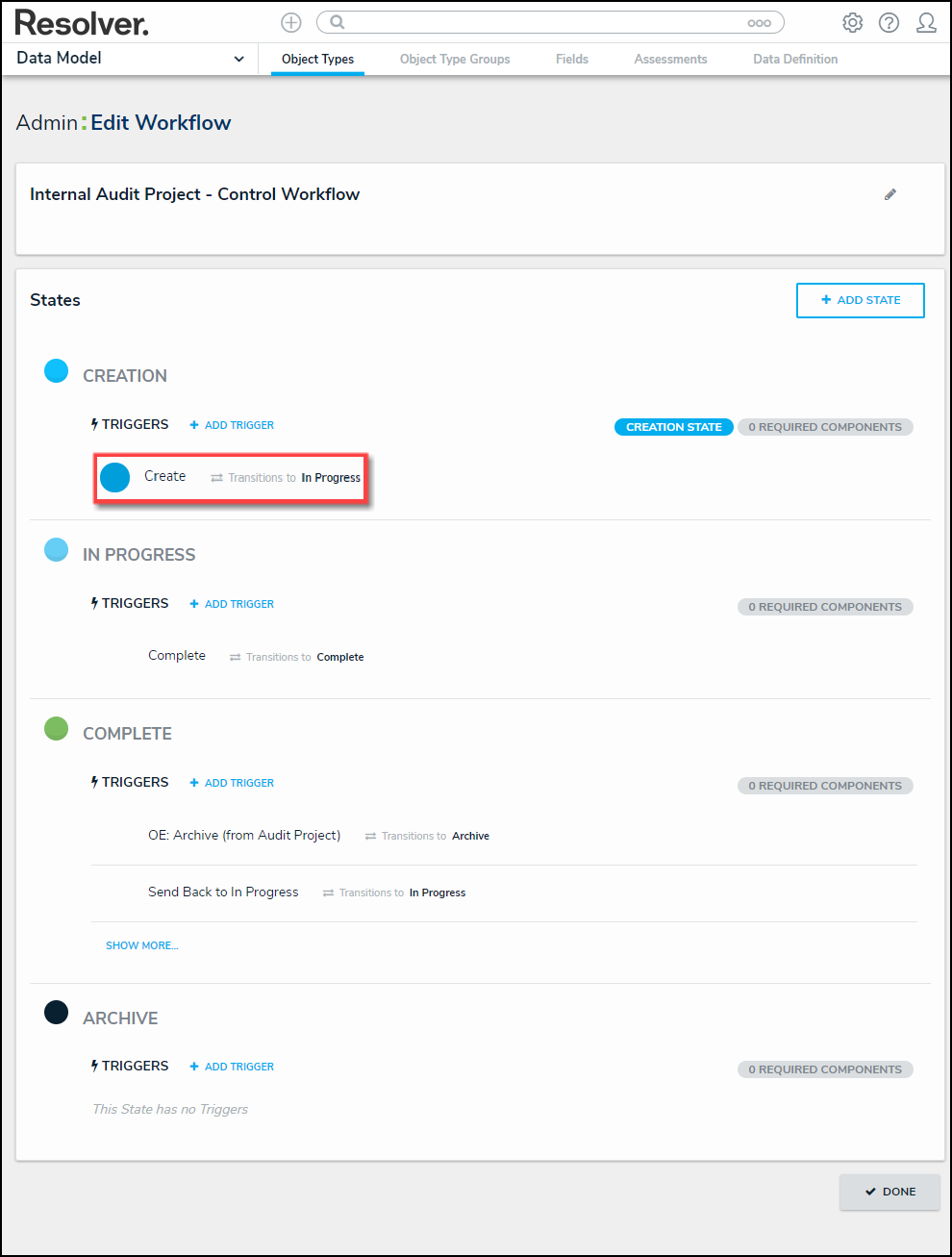Viewport: 952px width, 1257px height.
Task: Click the magnifier search icon
Action: (x=338, y=22)
